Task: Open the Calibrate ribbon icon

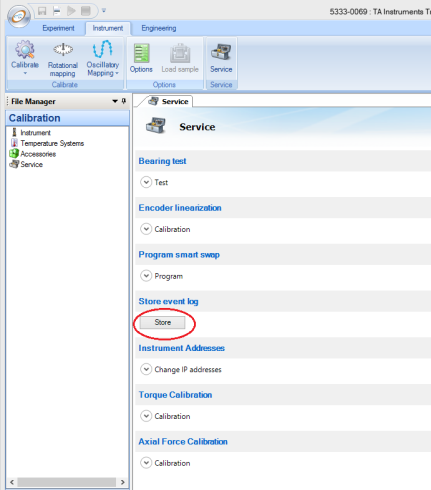Action: pyautogui.click(x=25, y=57)
